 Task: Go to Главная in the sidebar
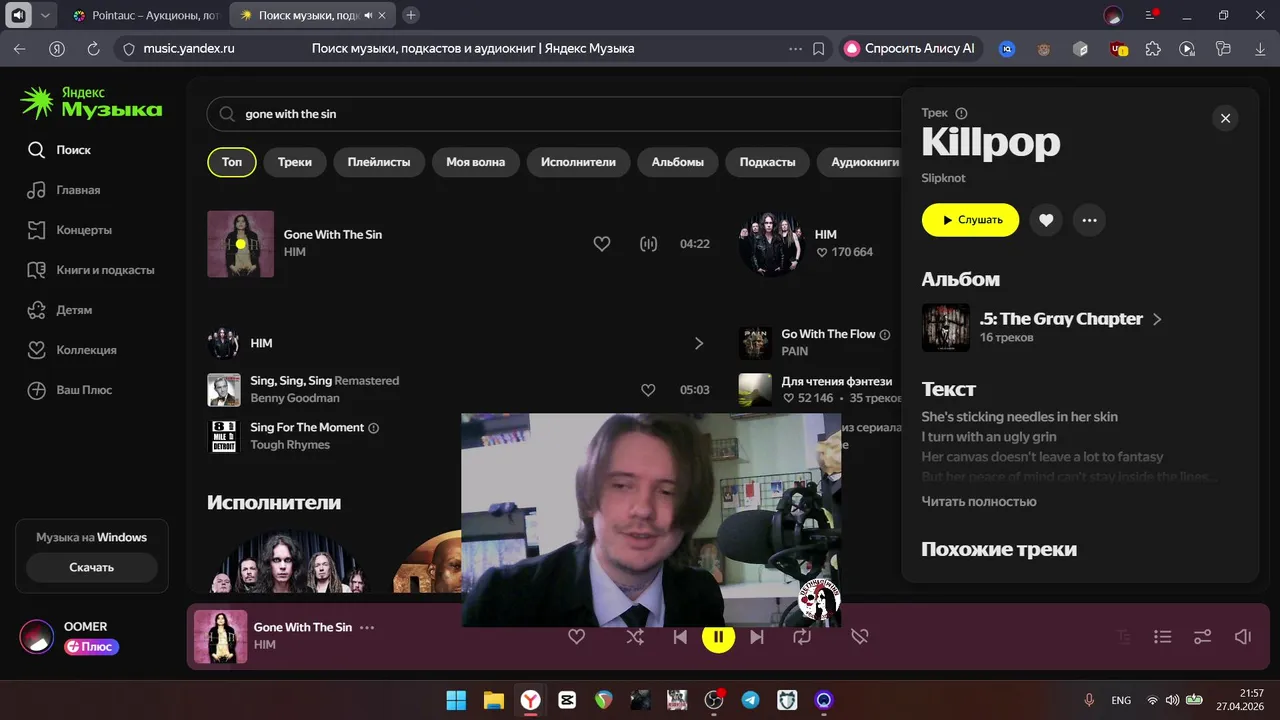point(64,190)
